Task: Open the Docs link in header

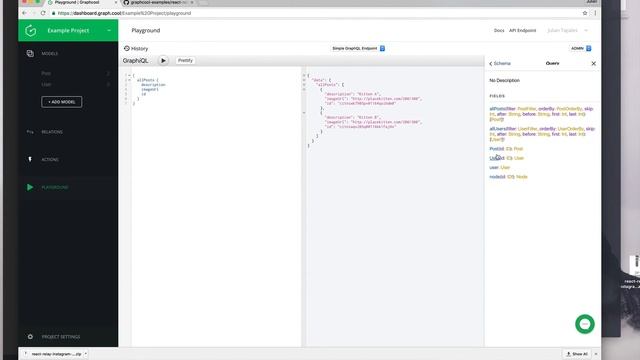Action: [x=499, y=31]
